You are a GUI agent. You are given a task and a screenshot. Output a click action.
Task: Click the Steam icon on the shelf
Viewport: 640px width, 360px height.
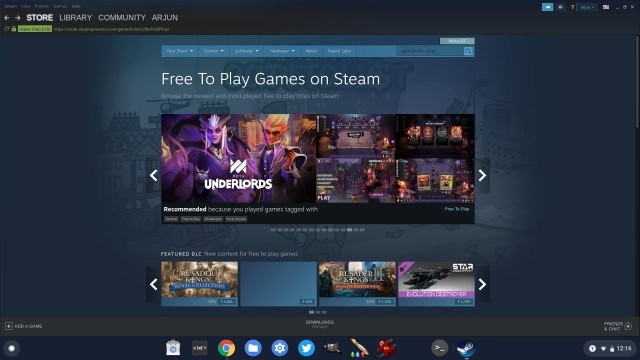pyautogui.click(x=466, y=348)
